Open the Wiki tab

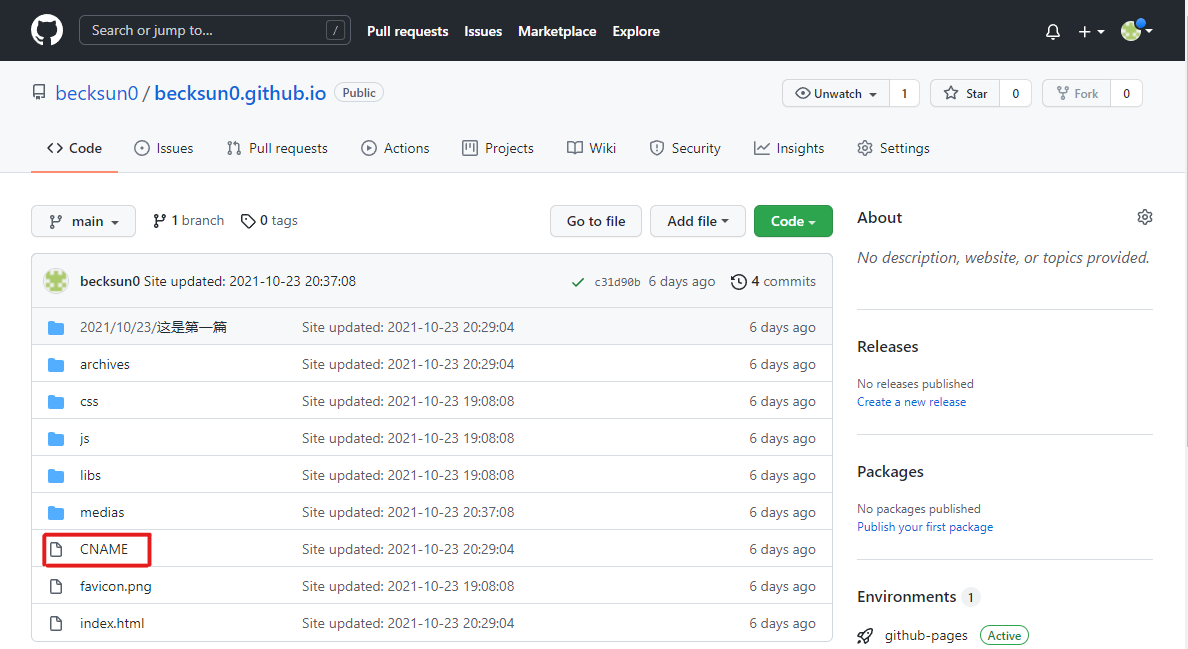[592, 148]
